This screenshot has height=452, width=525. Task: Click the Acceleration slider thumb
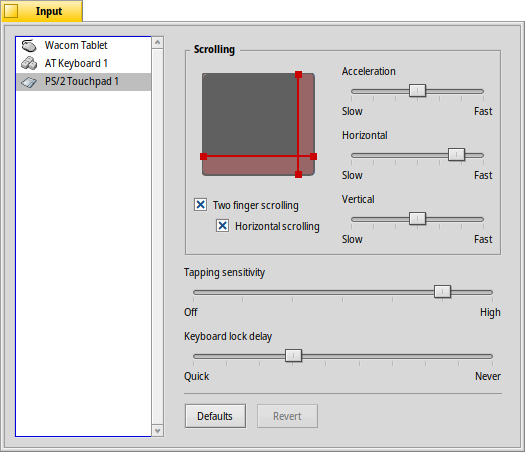tap(418, 91)
